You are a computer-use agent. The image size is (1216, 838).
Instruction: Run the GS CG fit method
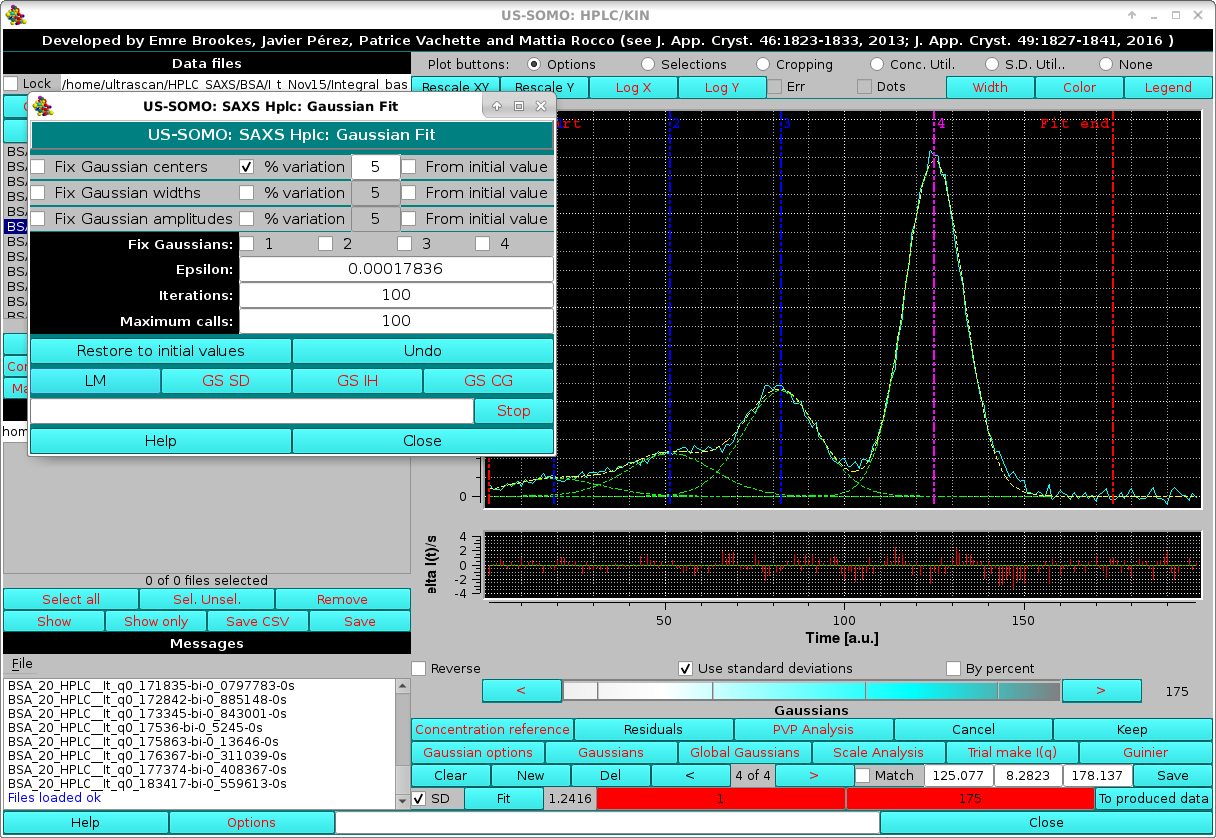click(488, 381)
